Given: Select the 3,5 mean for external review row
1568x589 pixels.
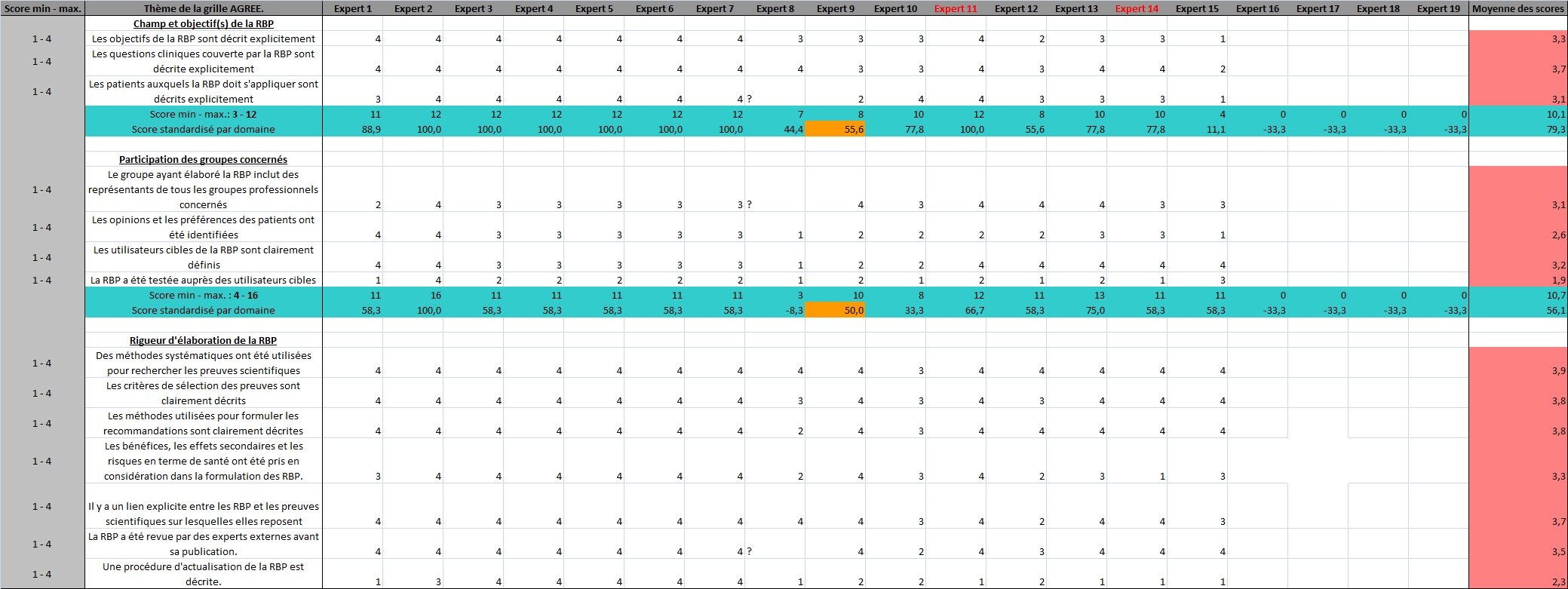Looking at the screenshot, I should [x=1518, y=544].
